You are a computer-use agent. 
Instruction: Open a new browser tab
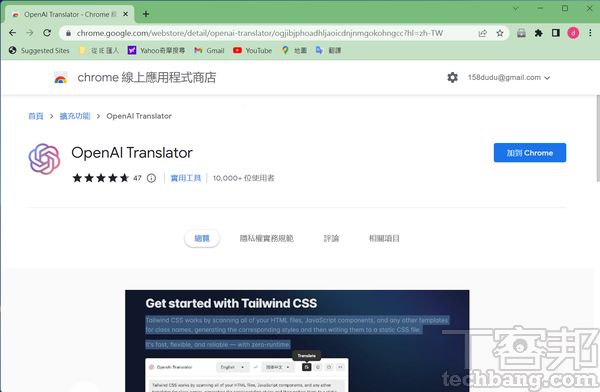click(146, 14)
